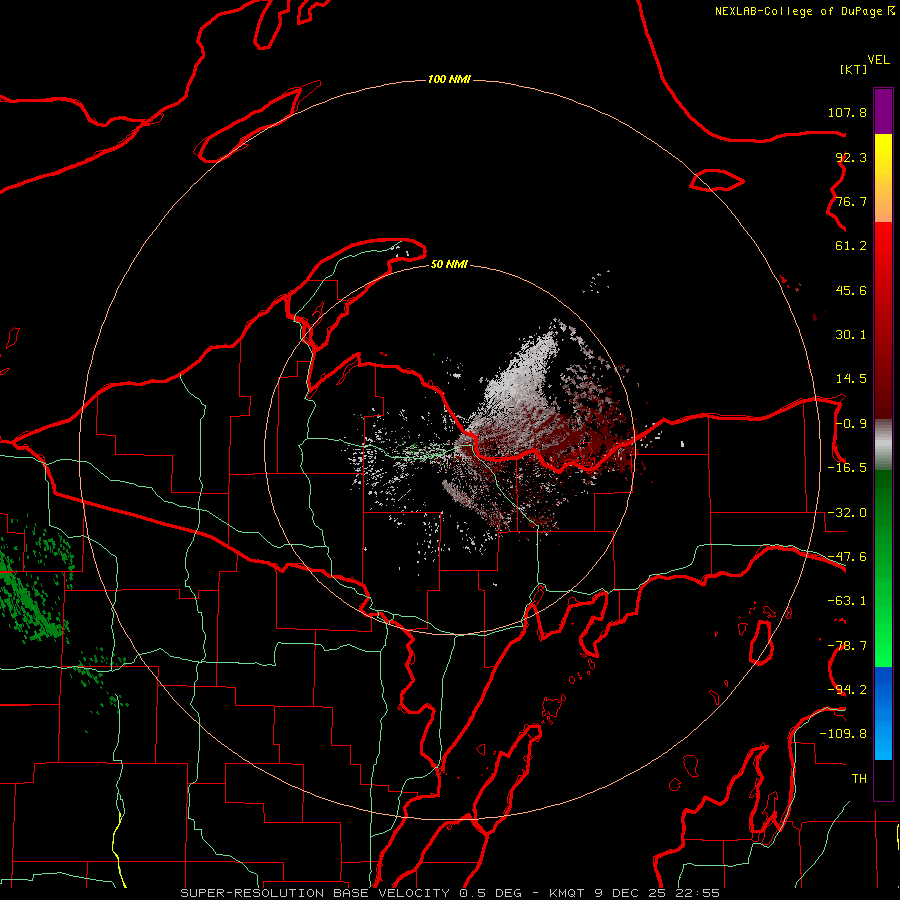Click the 14.5 velocity scale value

coord(851,379)
